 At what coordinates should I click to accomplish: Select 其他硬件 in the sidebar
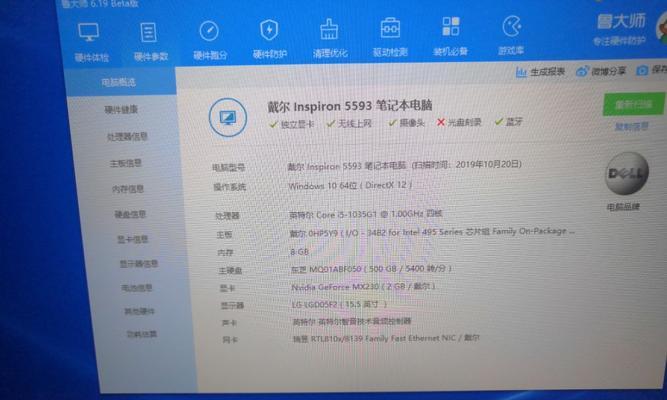tap(139, 311)
